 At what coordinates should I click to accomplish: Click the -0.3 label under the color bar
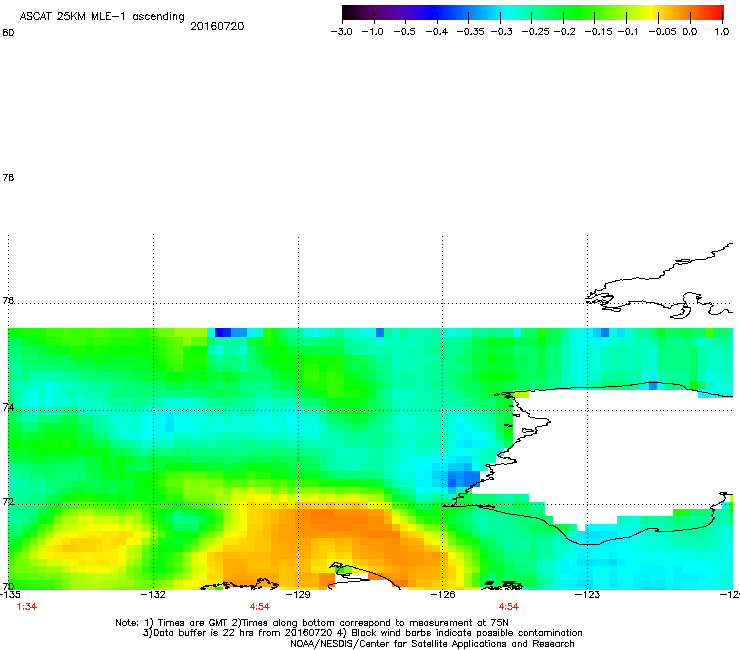pyautogui.click(x=501, y=32)
